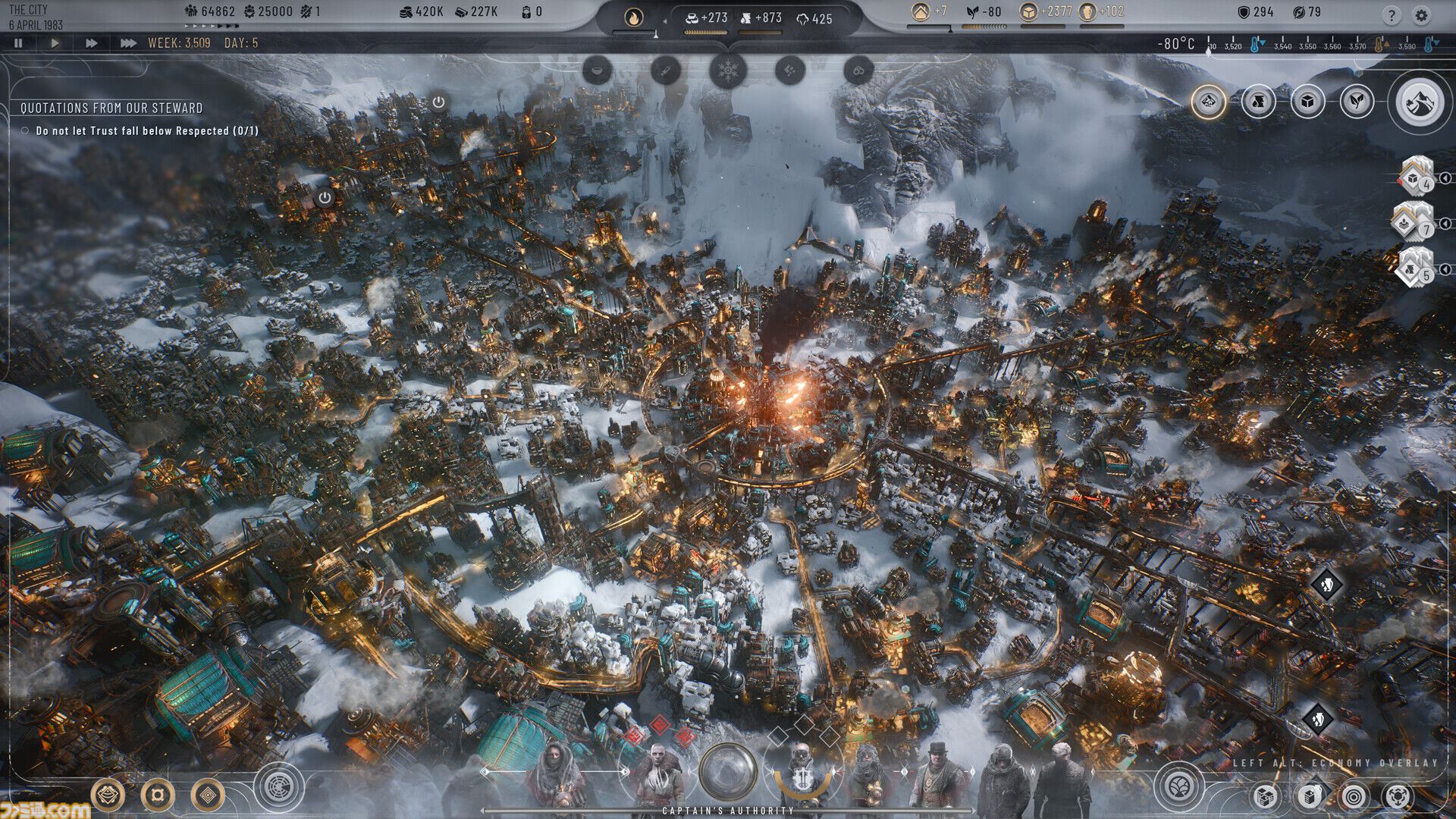The height and width of the screenshot is (819, 1456).
Task: Select the squalor problem icon
Action: tap(790, 71)
